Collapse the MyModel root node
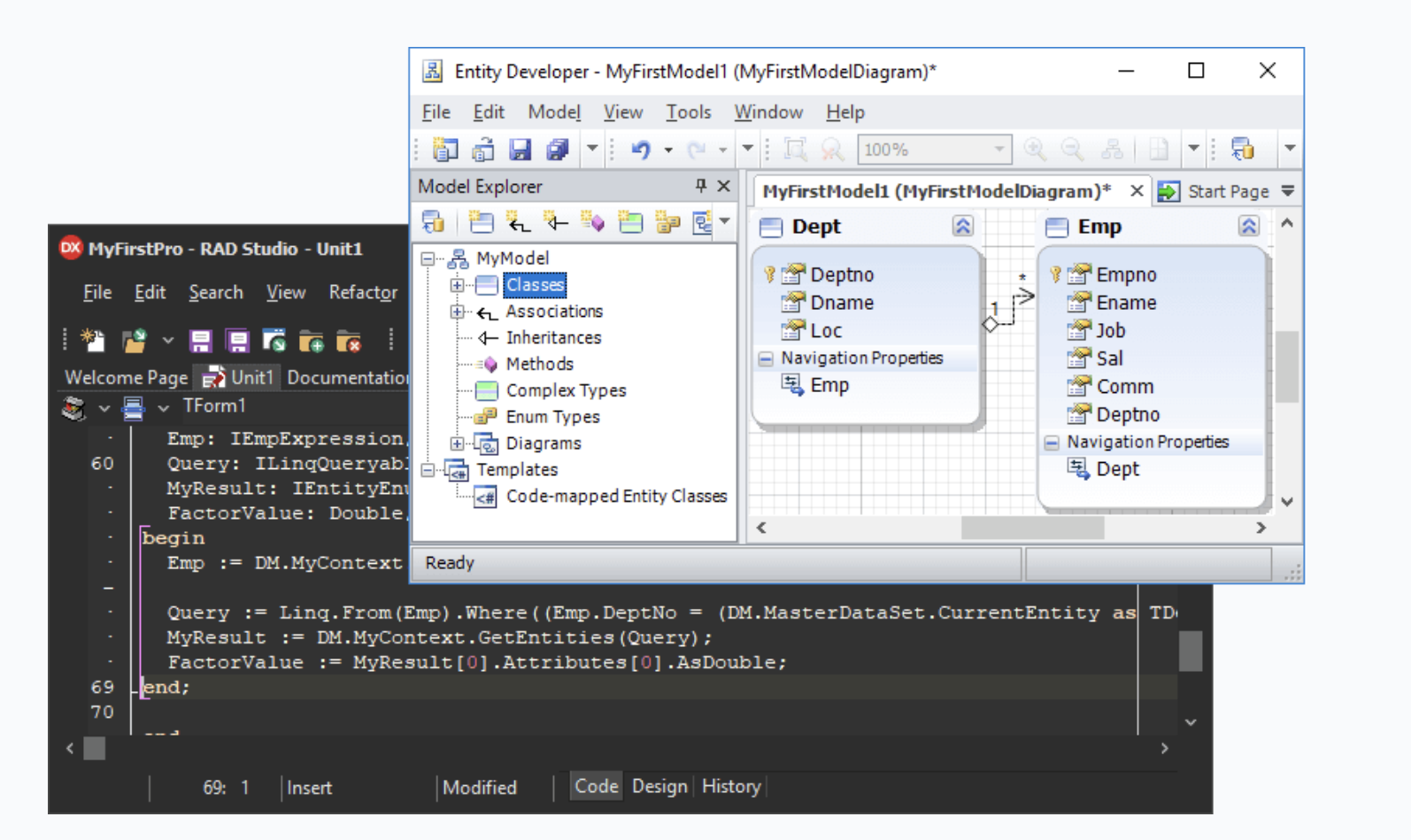Image resolution: width=1411 pixels, height=840 pixels. [428, 258]
